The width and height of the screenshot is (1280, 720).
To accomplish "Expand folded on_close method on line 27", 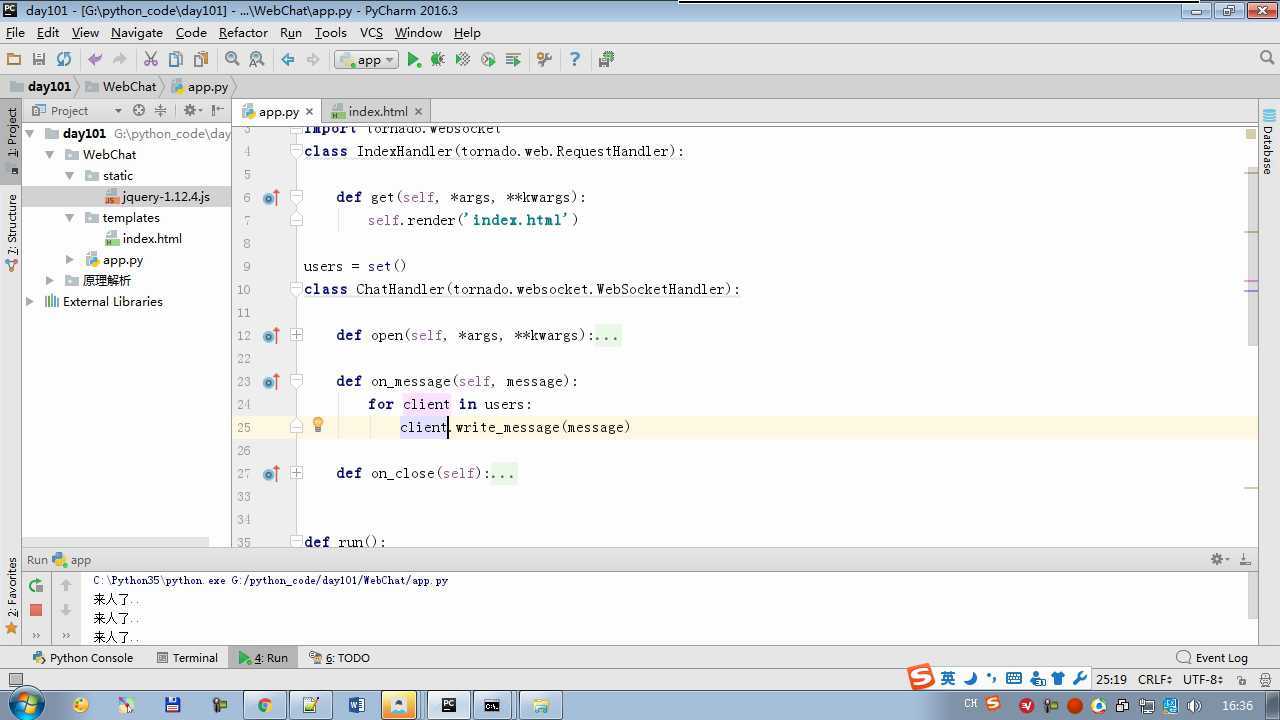I will tap(297, 473).
